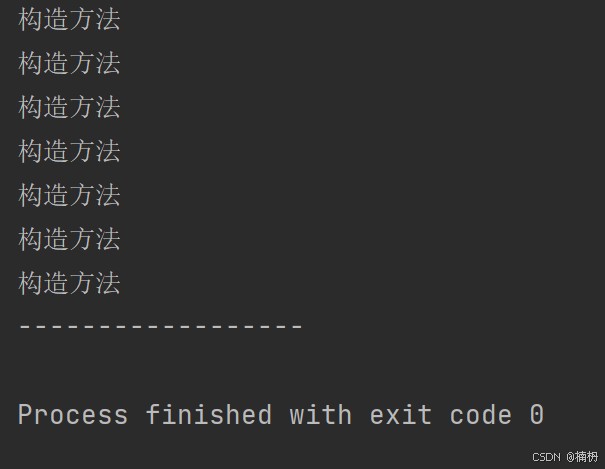Click the empty console area right of the 构造方法 lines

(400, 150)
